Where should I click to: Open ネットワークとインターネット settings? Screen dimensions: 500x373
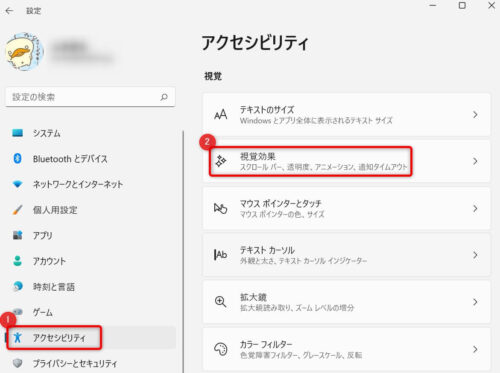click(90, 184)
